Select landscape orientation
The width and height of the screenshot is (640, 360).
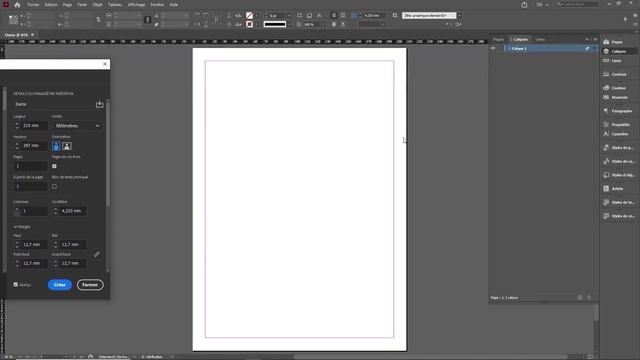[67, 146]
